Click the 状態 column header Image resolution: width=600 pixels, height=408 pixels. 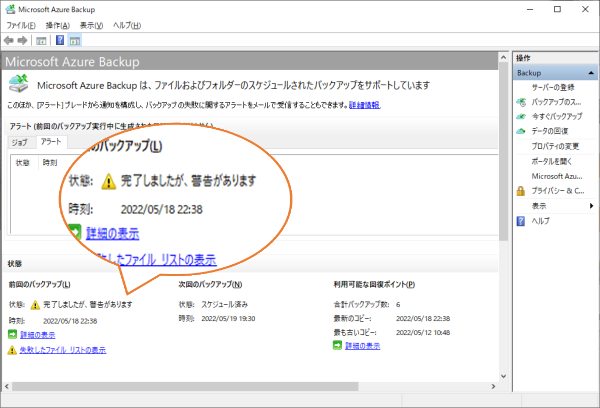coord(23,163)
